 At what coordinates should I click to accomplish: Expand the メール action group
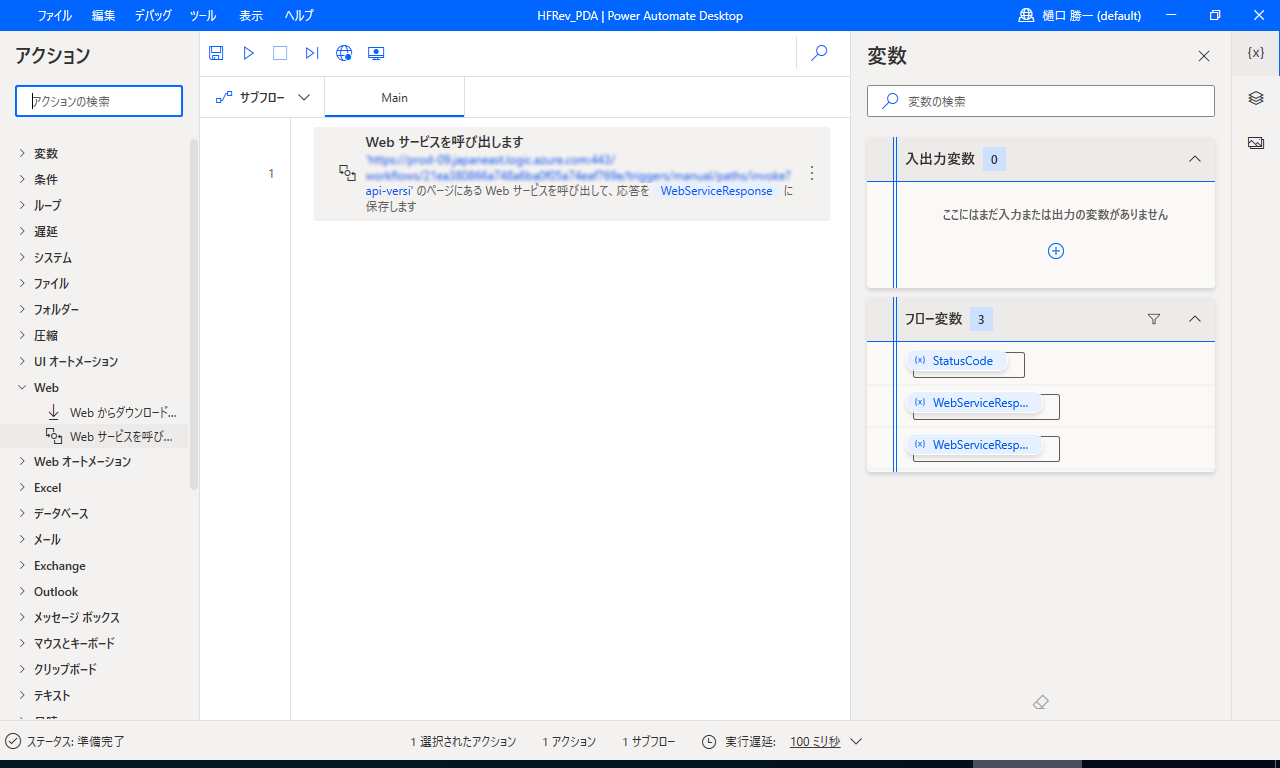point(23,539)
